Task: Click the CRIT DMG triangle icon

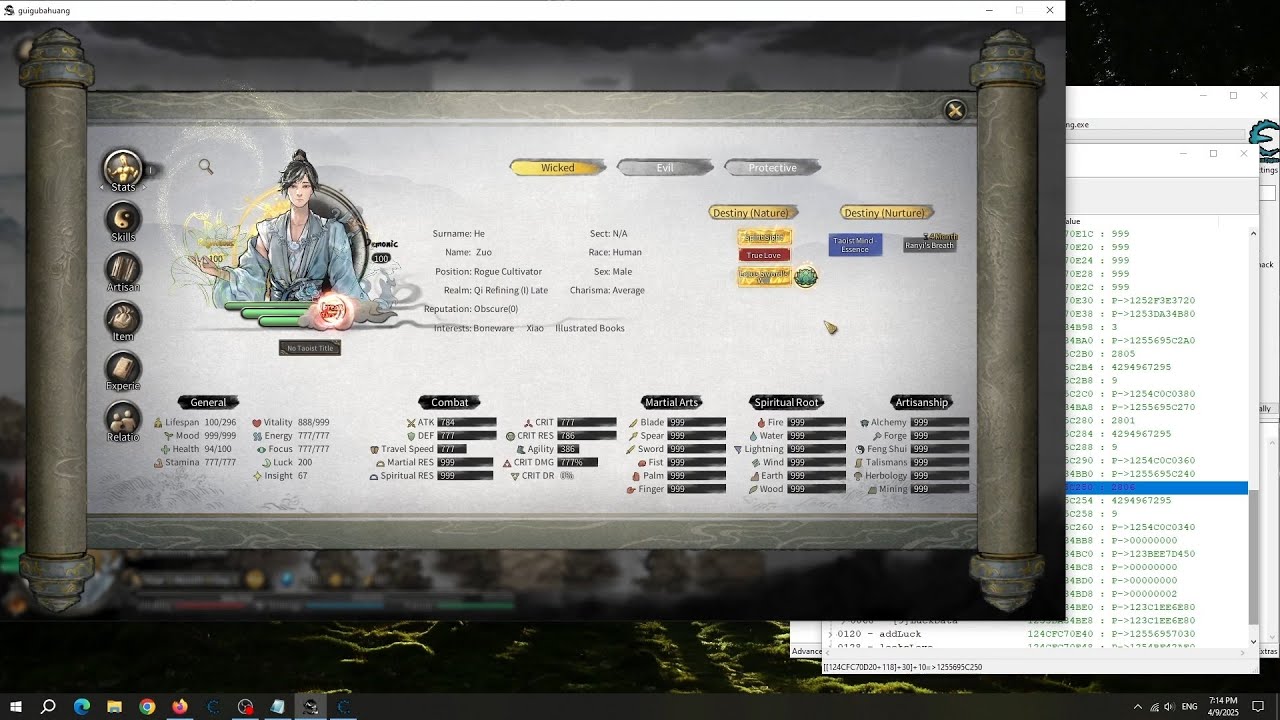Action: [x=507, y=463]
